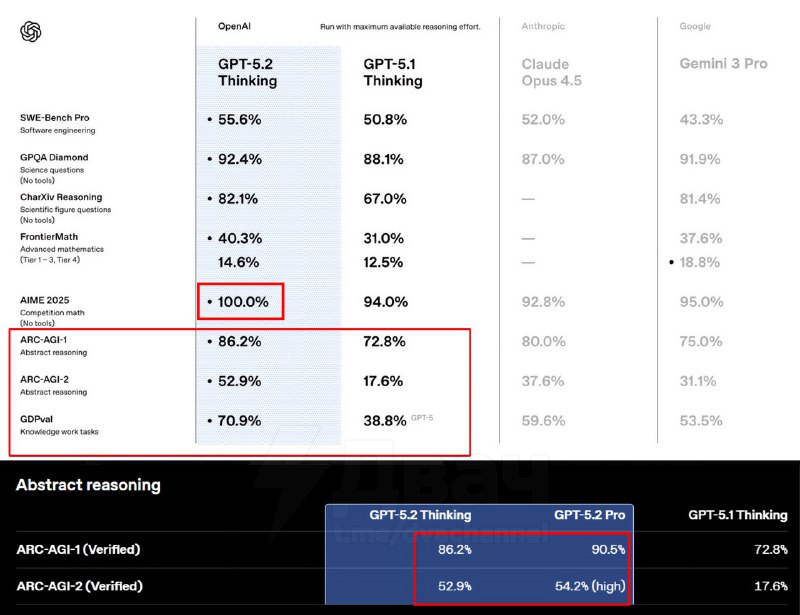
Task: Click the ARC-AGI-2 (Verified) row label
Action: click(79, 585)
